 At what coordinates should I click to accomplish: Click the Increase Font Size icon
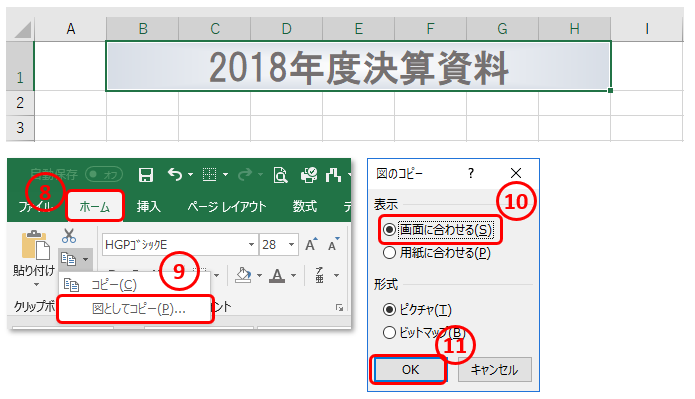pyautogui.click(x=311, y=244)
